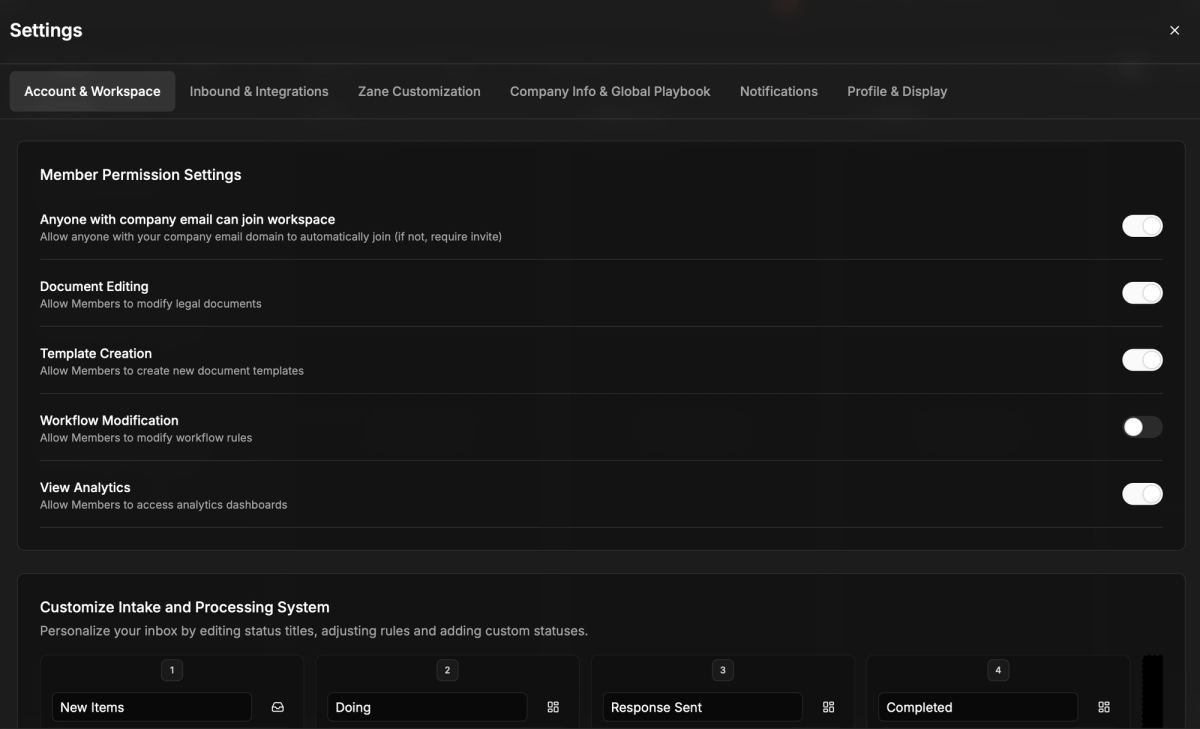
Task: Edit the Doing status title field
Action: [x=427, y=707]
